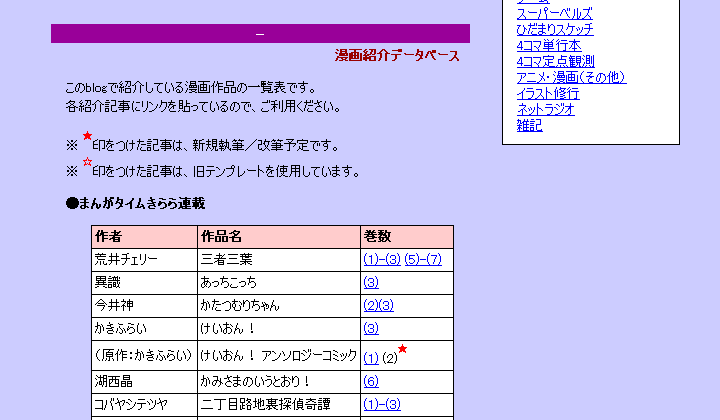The width and height of the screenshot is (720, 420).
Task: Click the 作者 column header
Action: 144,237
